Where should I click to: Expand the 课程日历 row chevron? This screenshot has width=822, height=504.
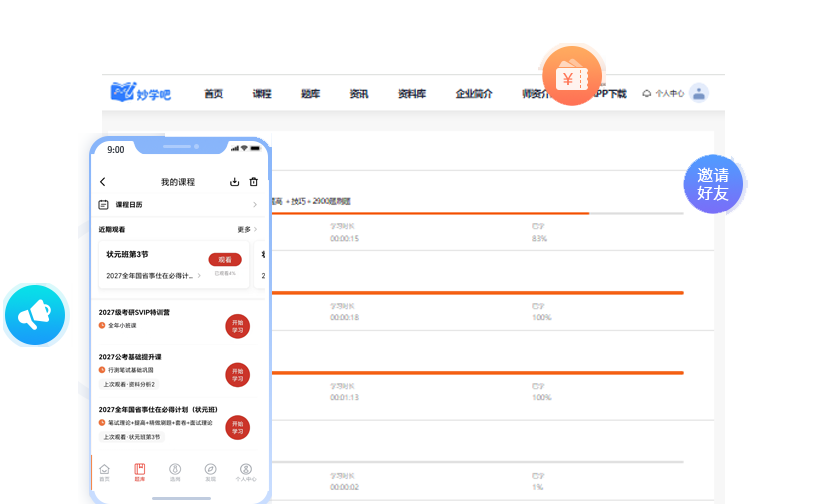tap(255, 205)
